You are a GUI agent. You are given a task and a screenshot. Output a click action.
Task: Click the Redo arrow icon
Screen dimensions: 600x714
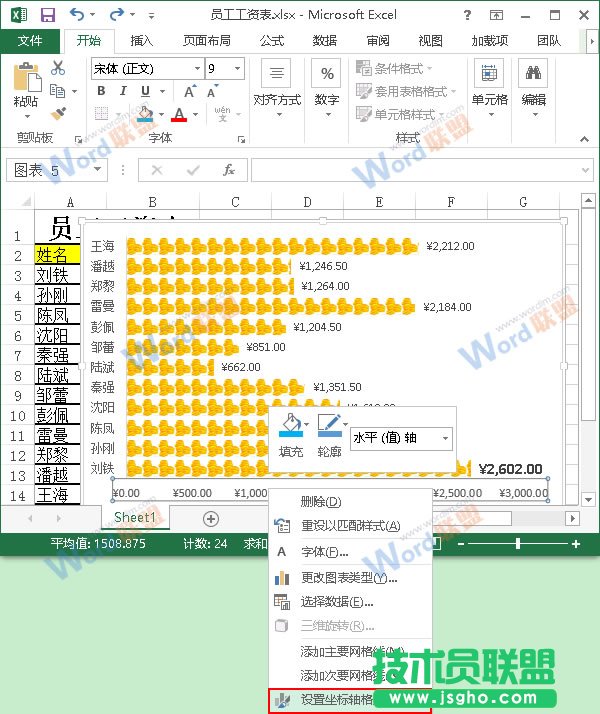click(x=117, y=15)
